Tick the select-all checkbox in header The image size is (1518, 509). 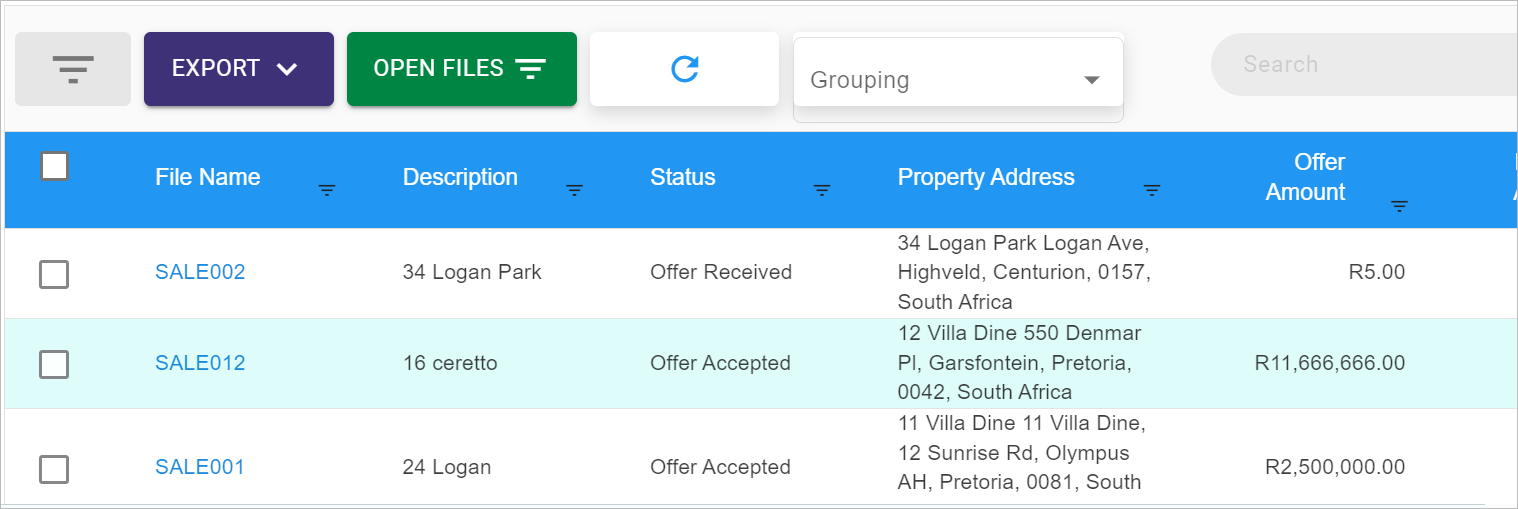tap(55, 166)
